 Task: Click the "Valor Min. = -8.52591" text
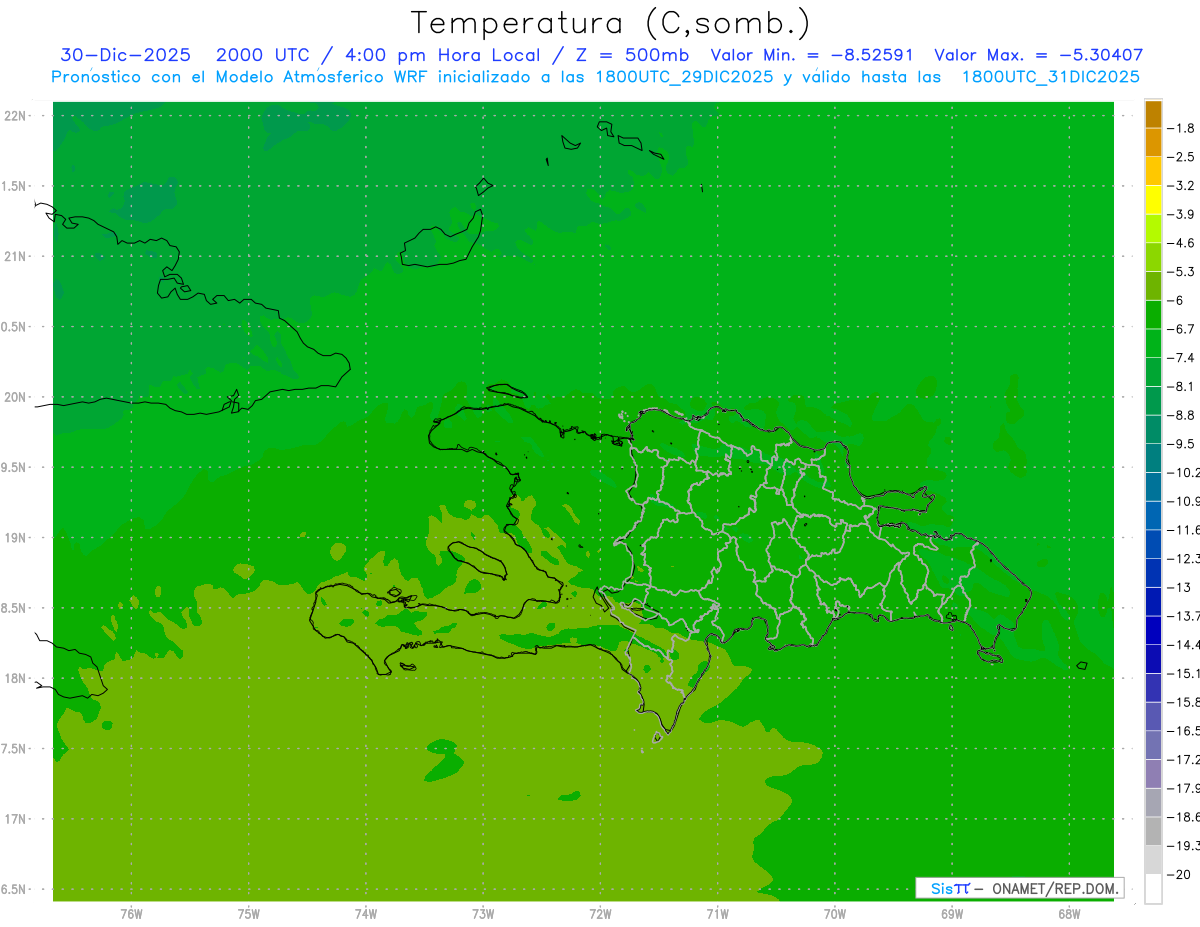[812, 55]
